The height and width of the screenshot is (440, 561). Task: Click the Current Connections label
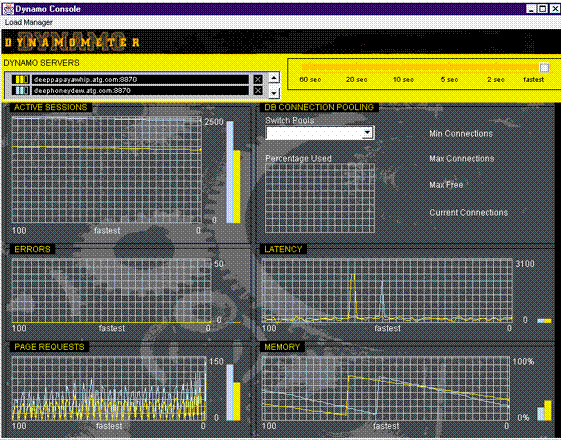(x=468, y=212)
